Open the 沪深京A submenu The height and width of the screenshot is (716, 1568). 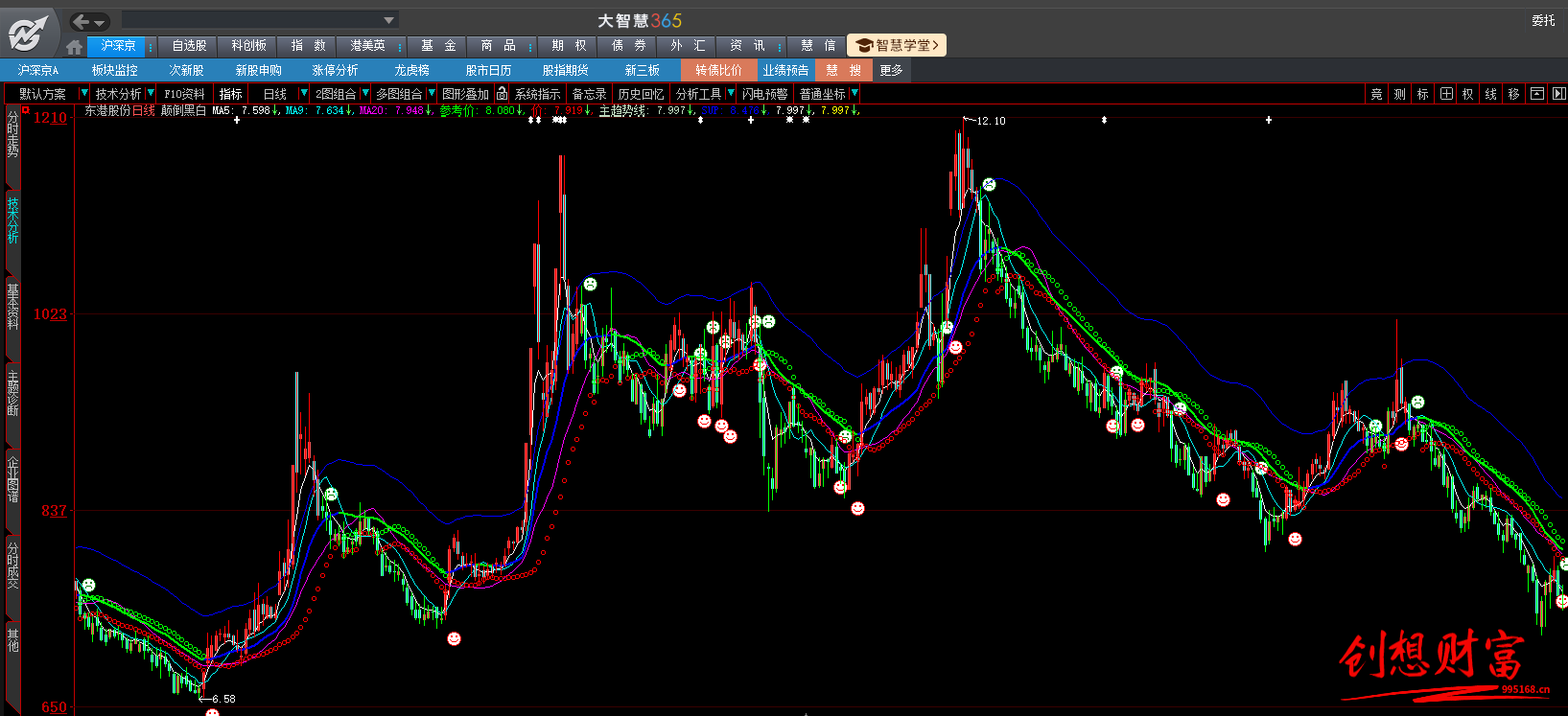tap(38, 70)
